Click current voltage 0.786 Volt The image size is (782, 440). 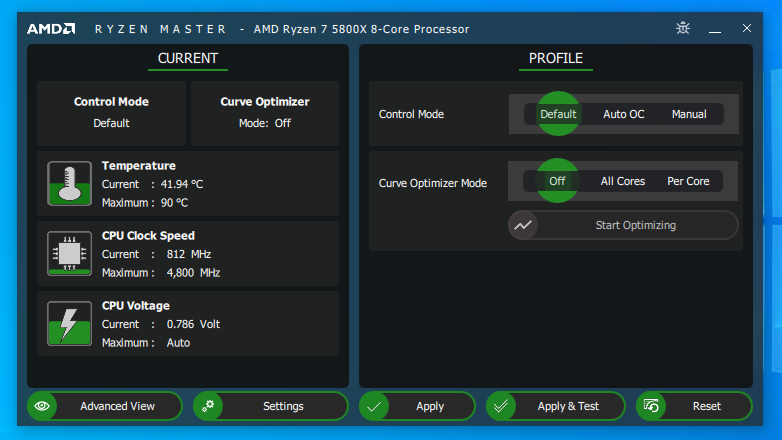click(x=193, y=324)
